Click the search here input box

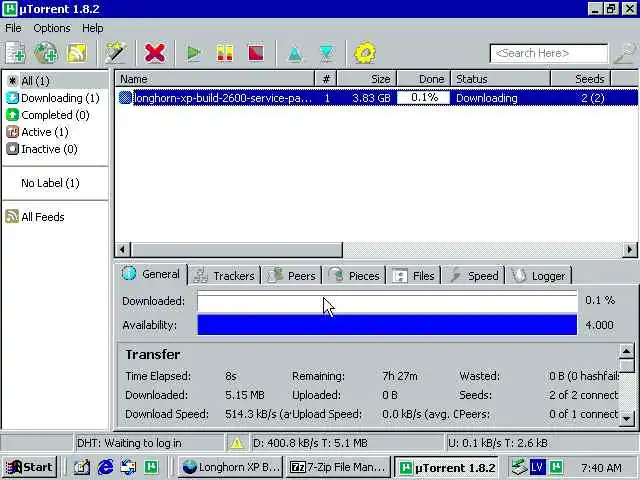click(x=549, y=53)
